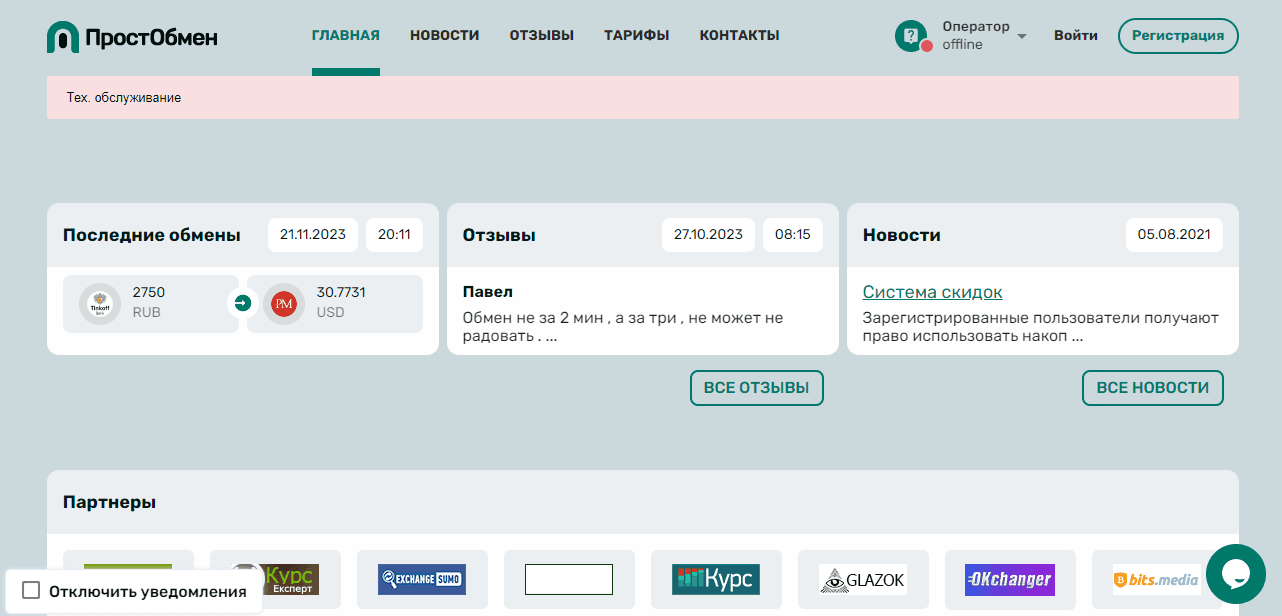
Task: Open the teal Курс partner logo
Action: 716,579
